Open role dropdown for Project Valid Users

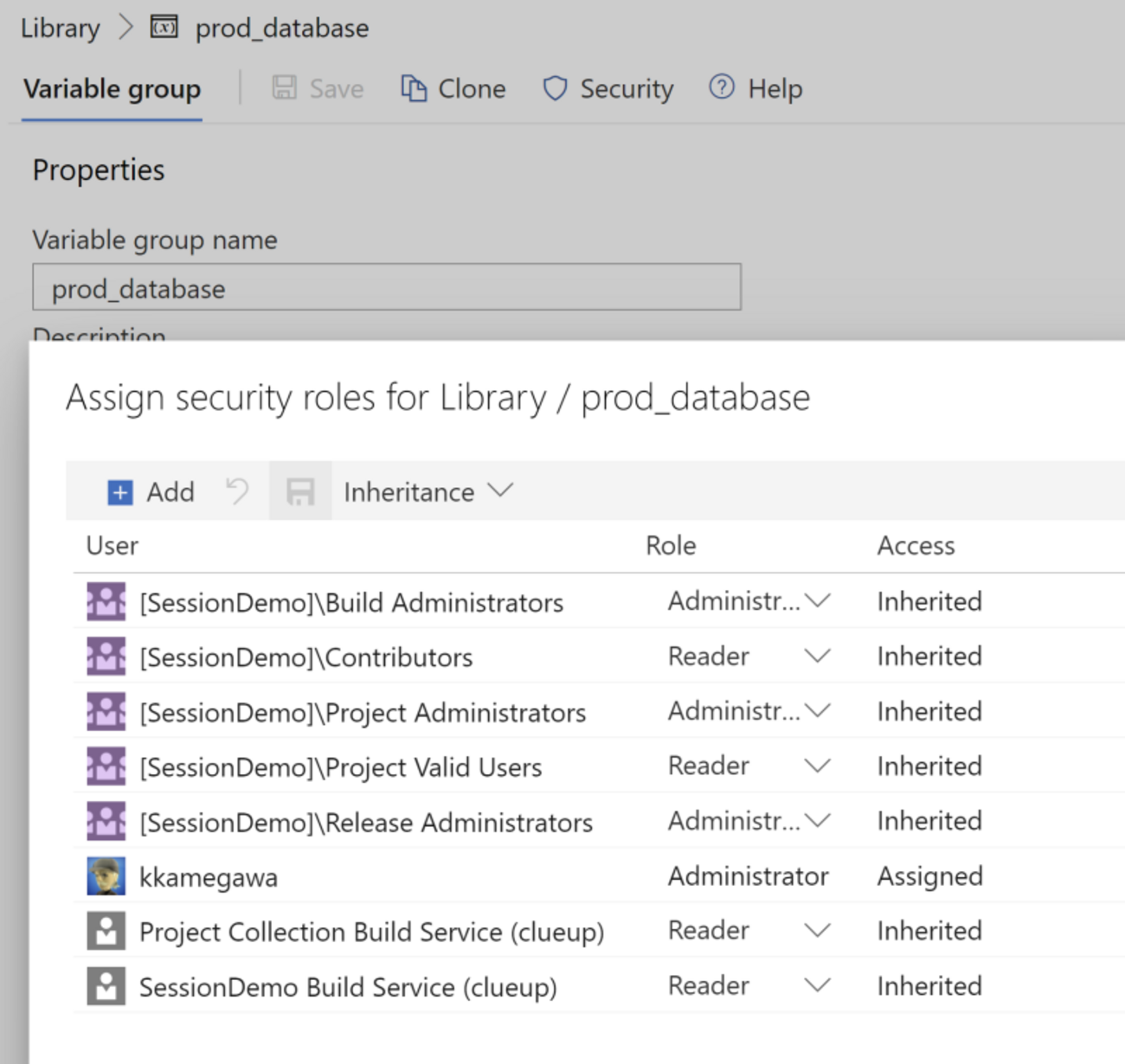[817, 766]
